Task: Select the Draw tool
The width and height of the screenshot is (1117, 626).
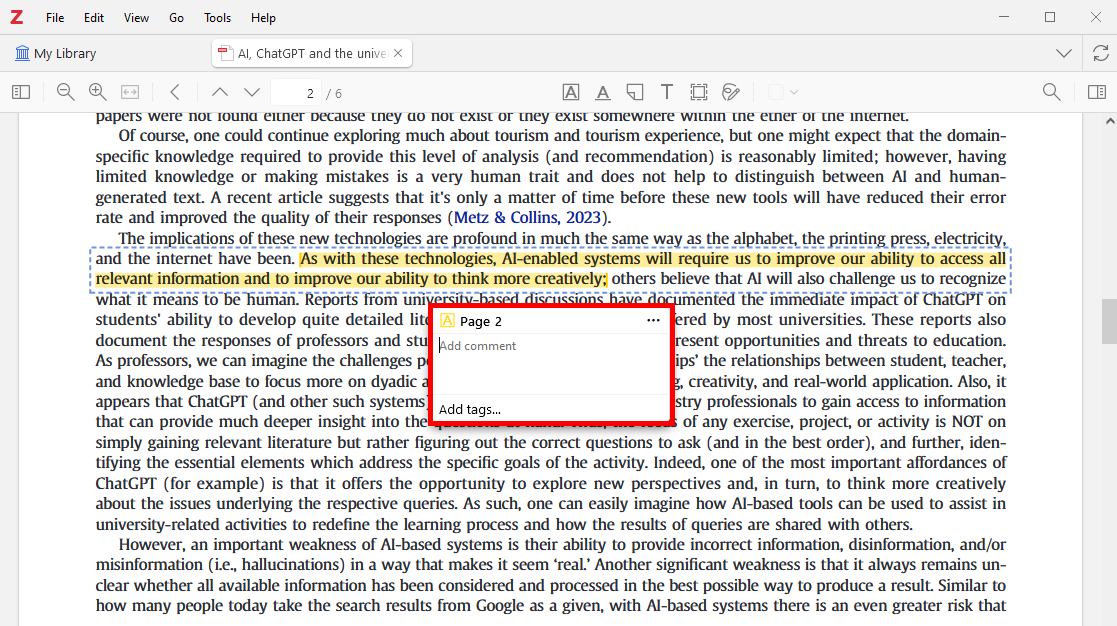Action: point(731,92)
